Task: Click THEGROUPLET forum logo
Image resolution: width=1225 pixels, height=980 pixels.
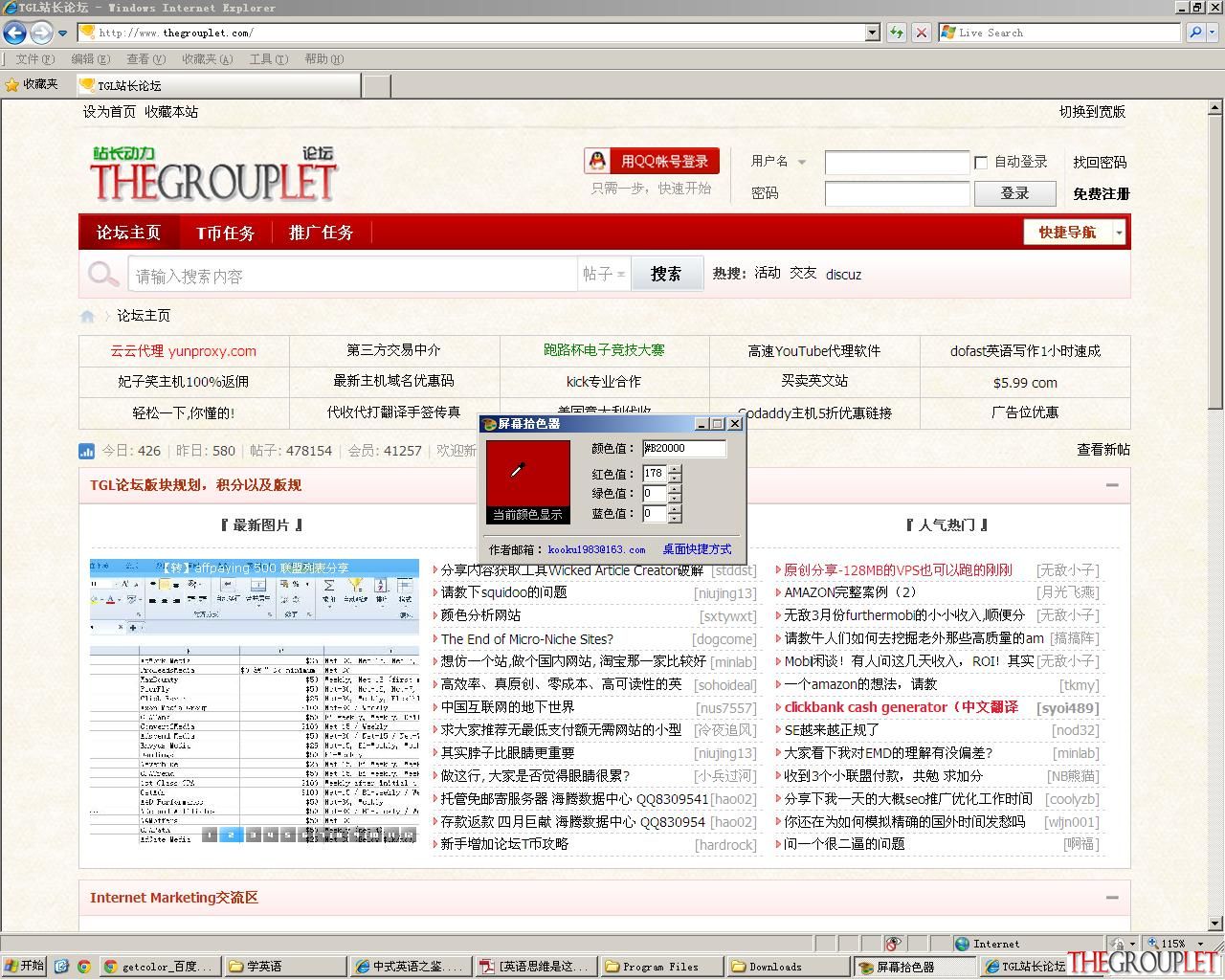Action: pyautogui.click(x=213, y=173)
